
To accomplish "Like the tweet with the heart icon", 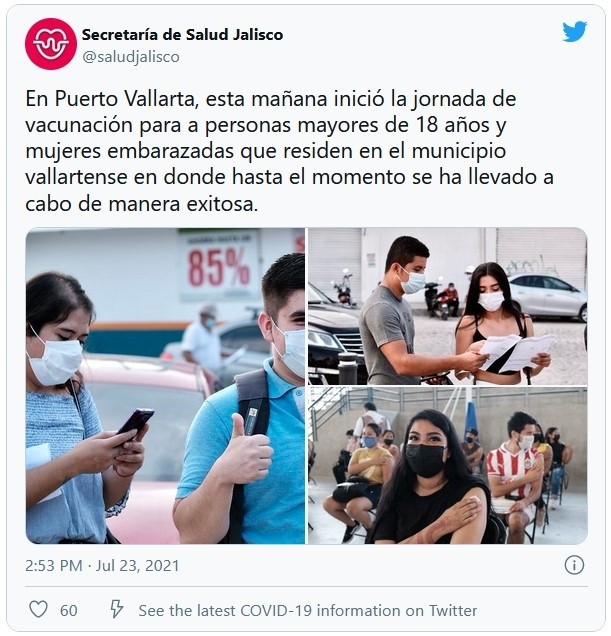I will coord(39,610).
